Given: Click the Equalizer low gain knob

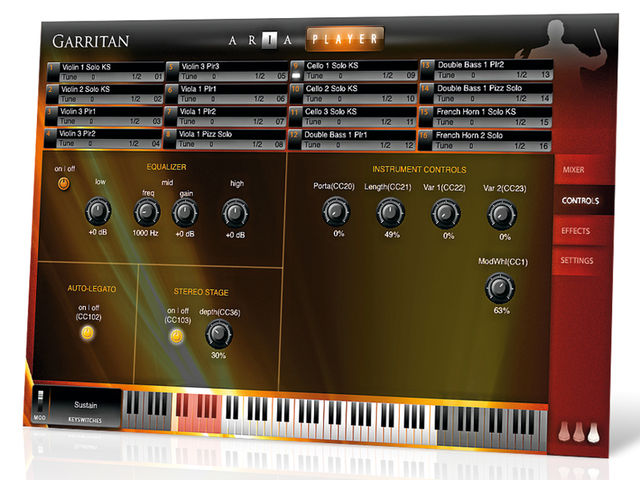Looking at the screenshot, I should click(98, 211).
